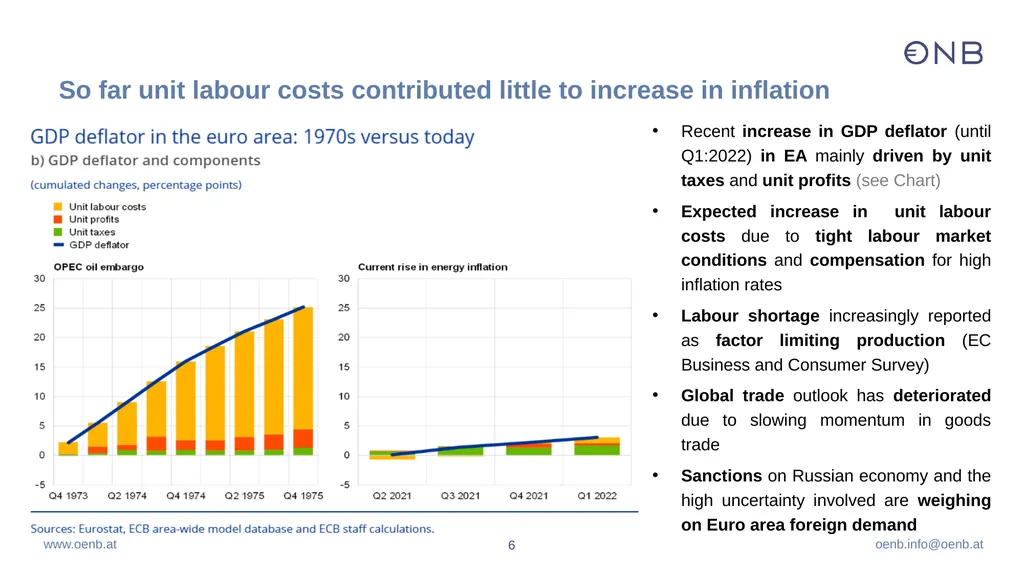The height and width of the screenshot is (575, 1024).
Task: Click the heading 'GDP deflator in the euro area: 1970s versus today'
Action: coord(252,137)
